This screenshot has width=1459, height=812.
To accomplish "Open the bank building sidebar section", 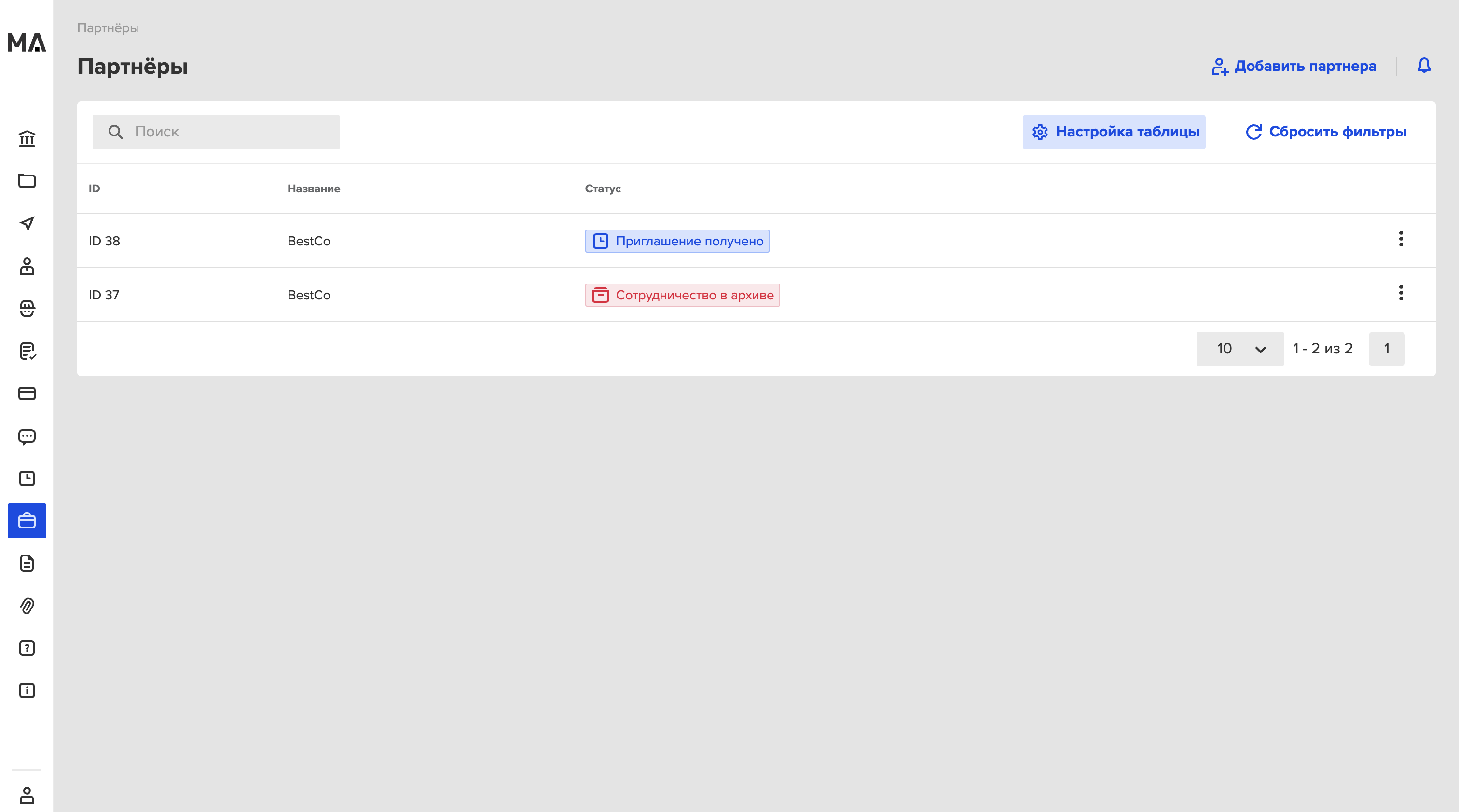I will click(x=27, y=138).
